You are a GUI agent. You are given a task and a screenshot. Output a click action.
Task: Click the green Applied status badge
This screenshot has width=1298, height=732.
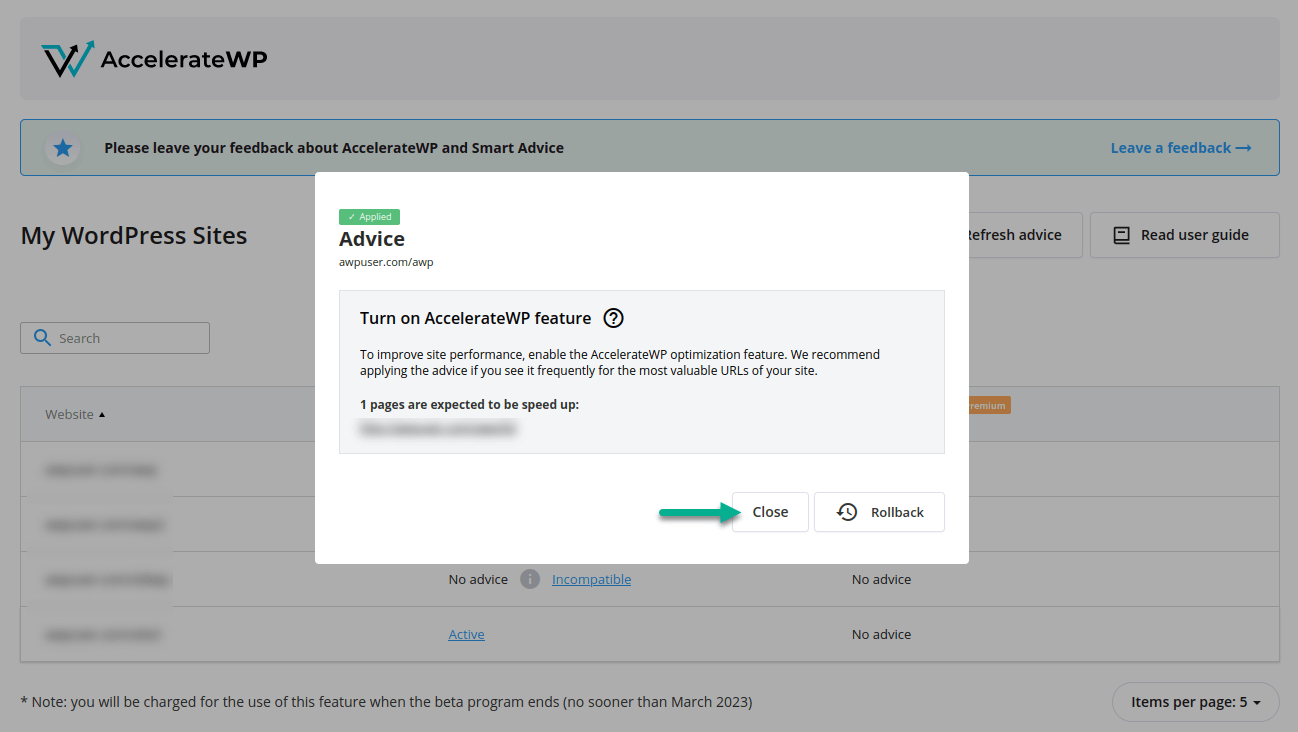coord(369,216)
